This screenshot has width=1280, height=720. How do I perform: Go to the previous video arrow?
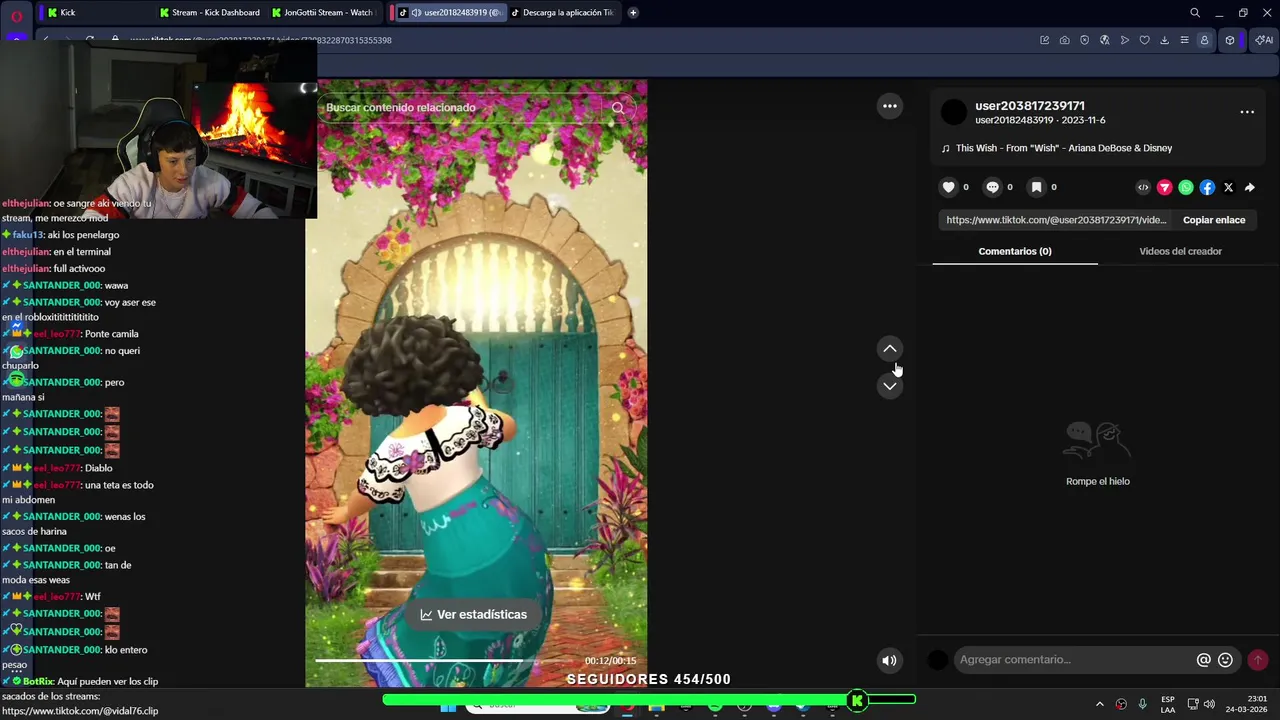(889, 349)
